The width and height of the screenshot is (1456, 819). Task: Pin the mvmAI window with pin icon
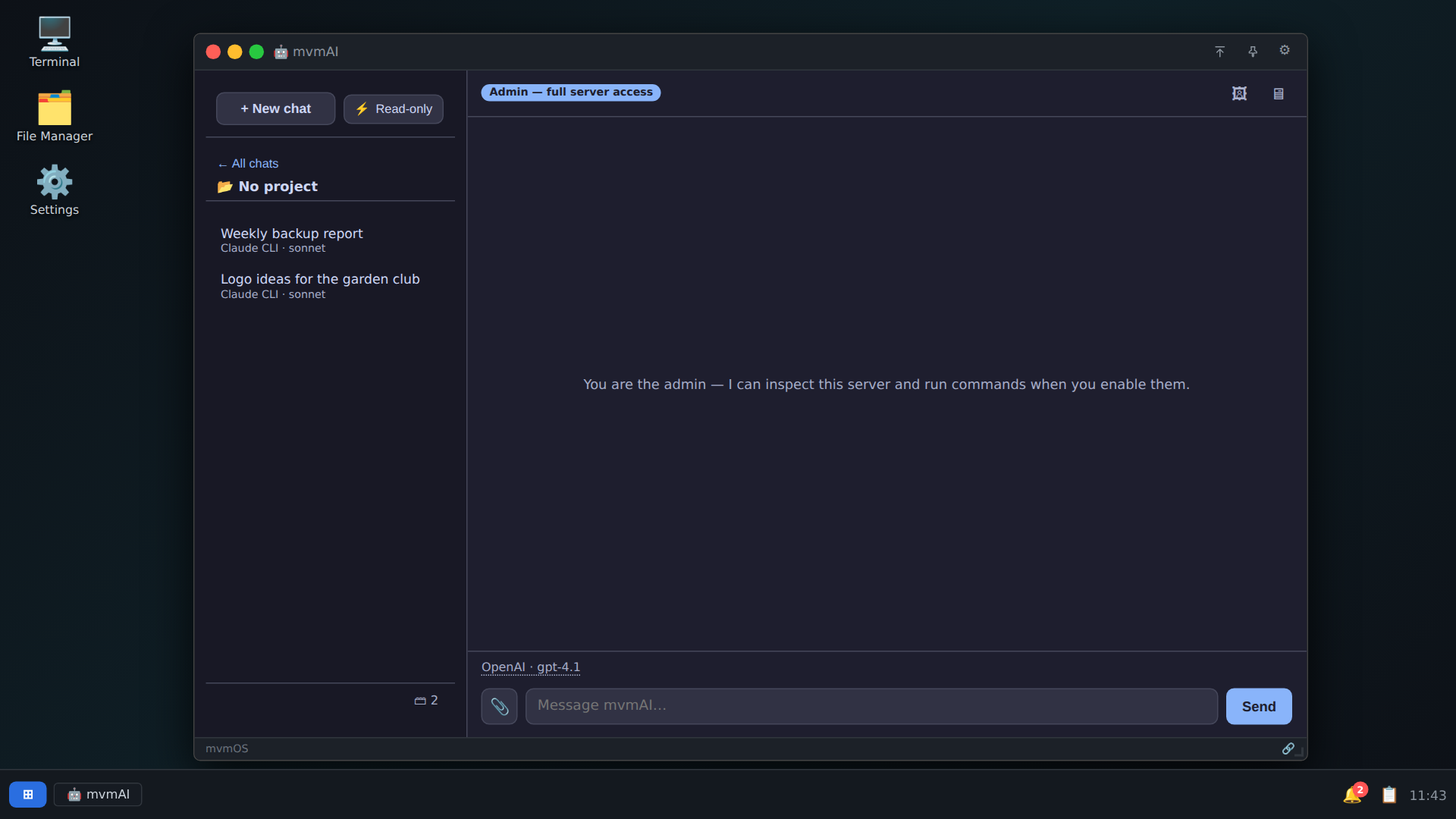(x=1253, y=52)
